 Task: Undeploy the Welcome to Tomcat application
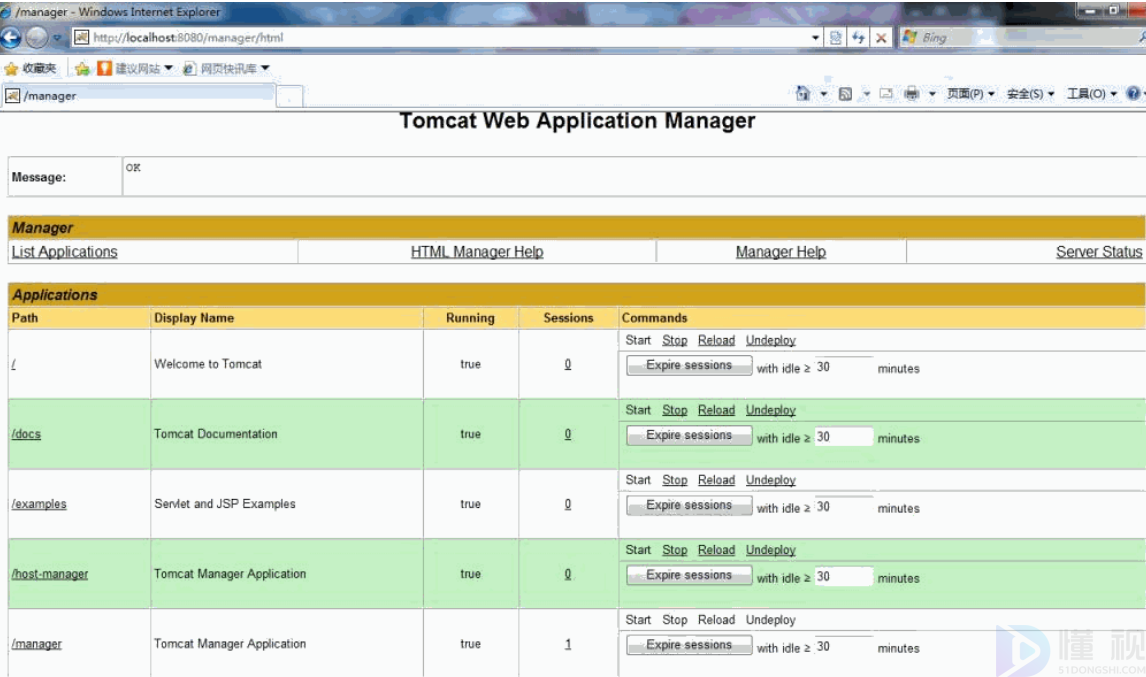click(x=770, y=340)
